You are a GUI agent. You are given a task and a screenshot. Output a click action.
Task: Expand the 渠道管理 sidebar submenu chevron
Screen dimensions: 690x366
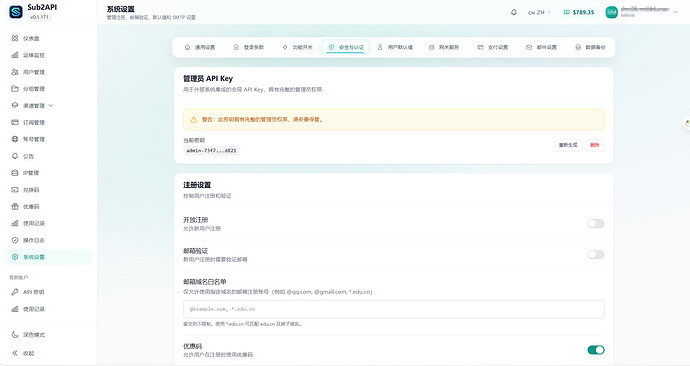pos(51,106)
